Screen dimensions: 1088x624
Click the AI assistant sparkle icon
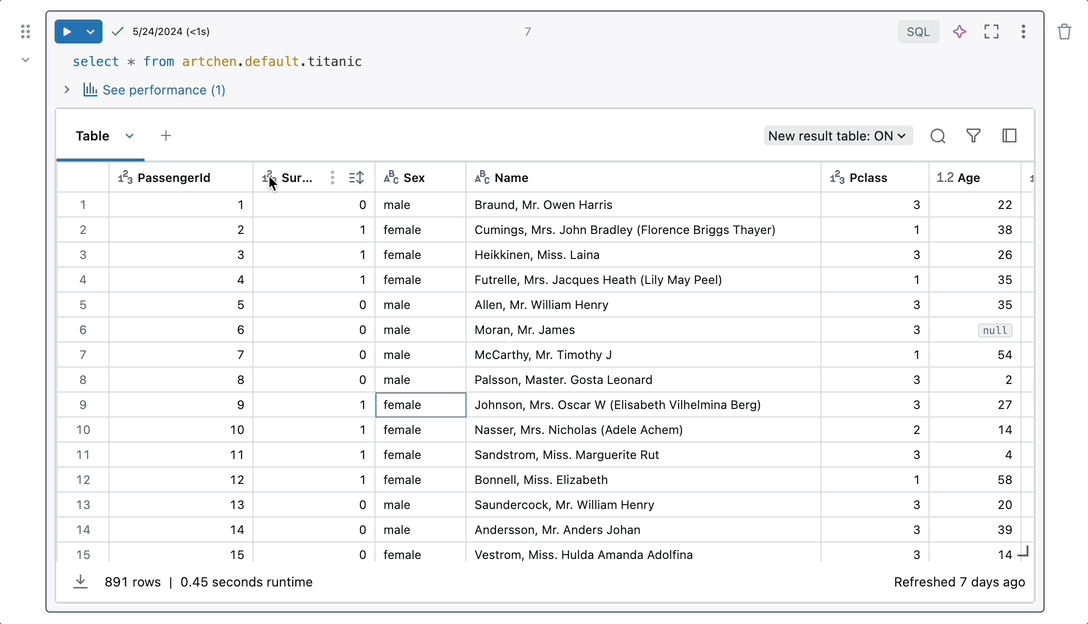tap(959, 32)
